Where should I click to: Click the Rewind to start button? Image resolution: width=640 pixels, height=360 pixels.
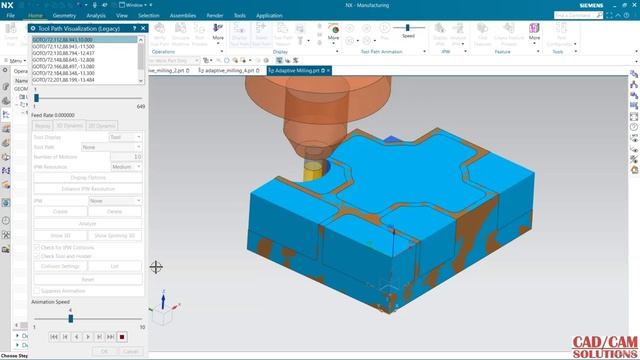[54, 337]
